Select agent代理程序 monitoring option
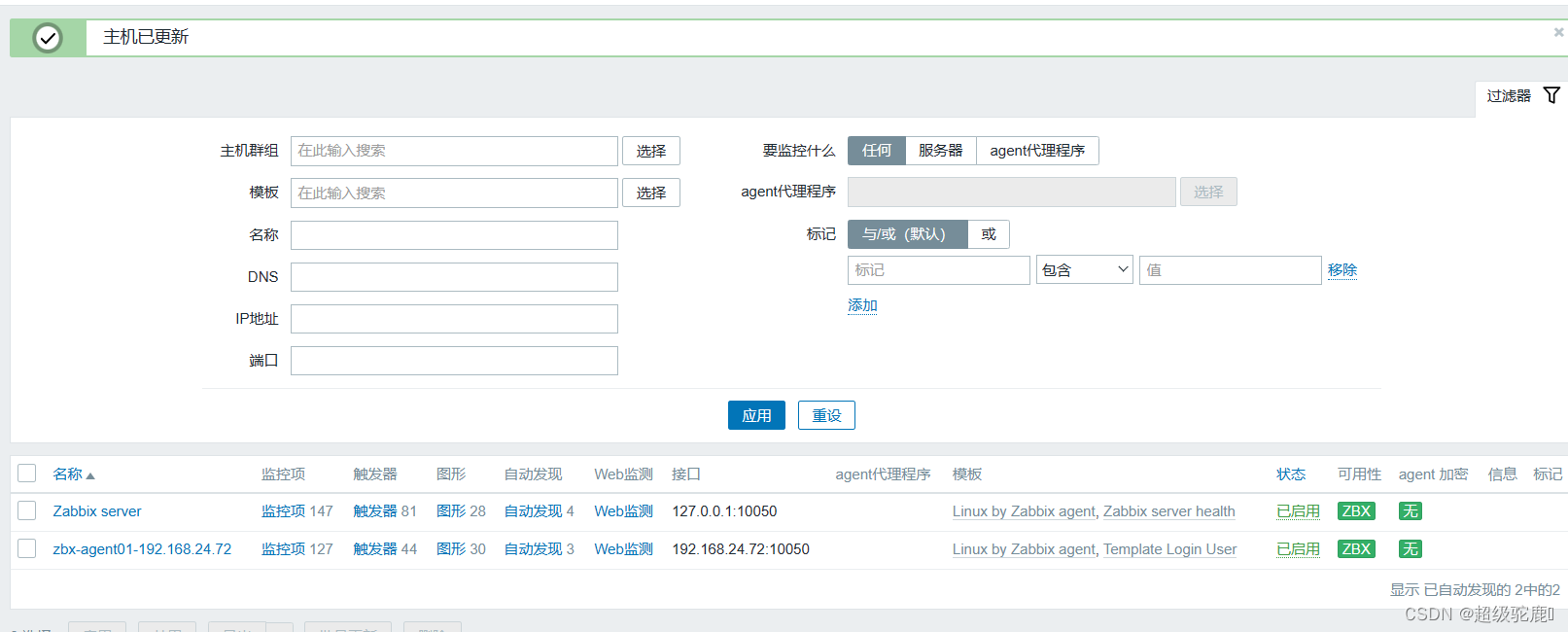The image size is (1568, 632). pyautogui.click(x=1037, y=151)
